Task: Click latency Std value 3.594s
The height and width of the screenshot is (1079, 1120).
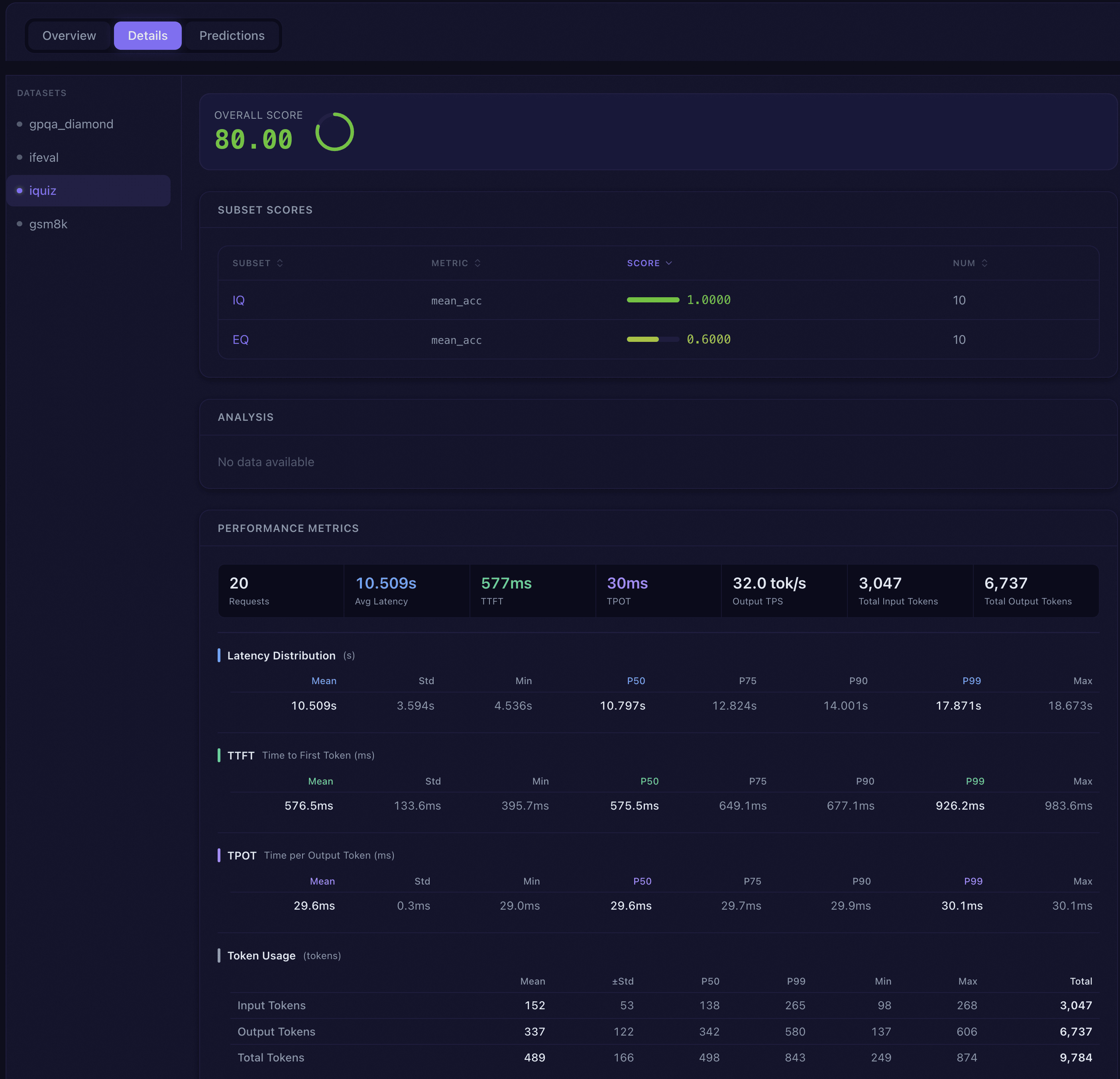Action: 415,705
